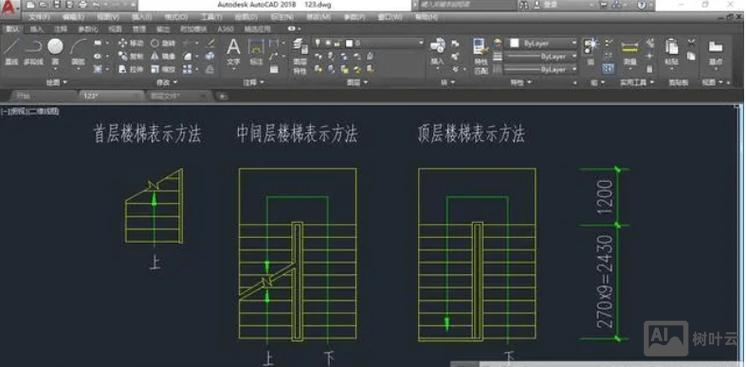Switch to the 输出 ribbon tab
The height and width of the screenshot is (367, 746).
(163, 29)
